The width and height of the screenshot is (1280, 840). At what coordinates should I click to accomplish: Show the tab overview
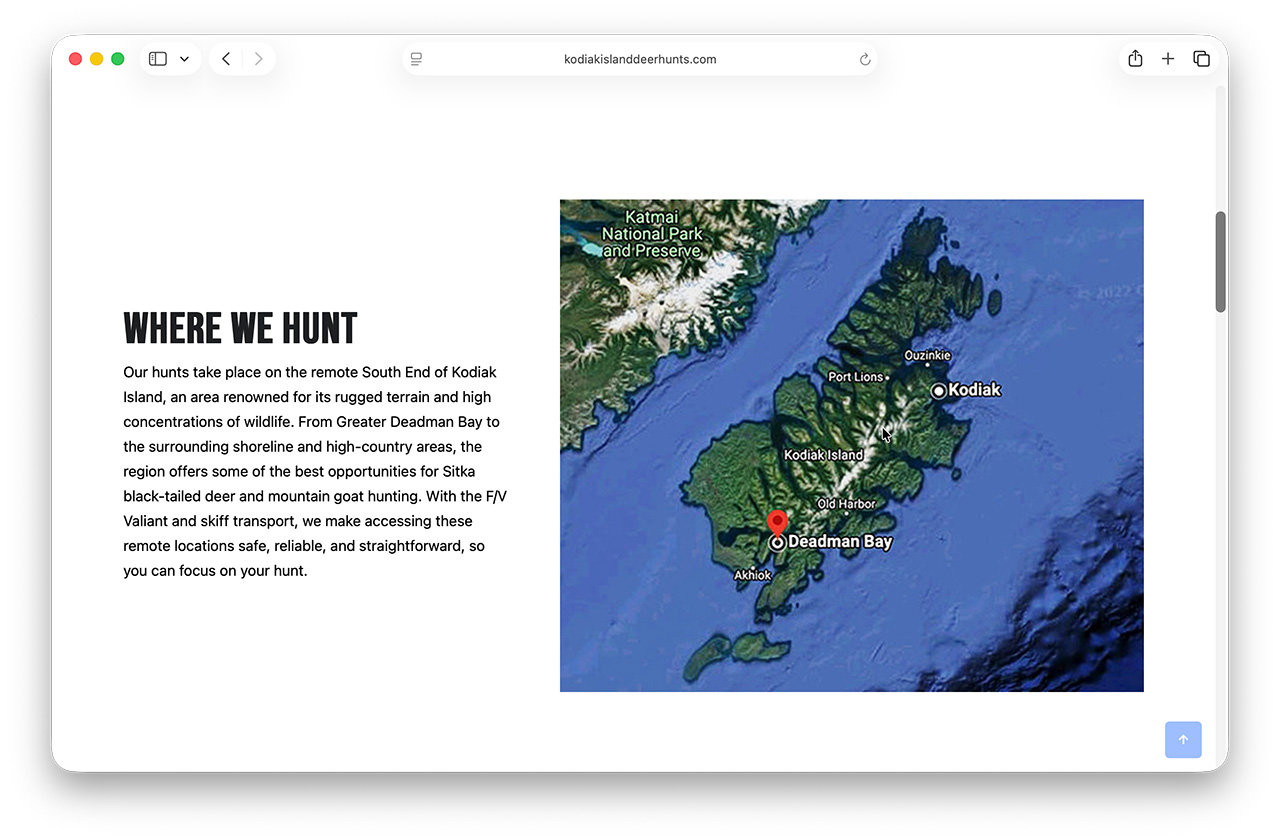1202,59
